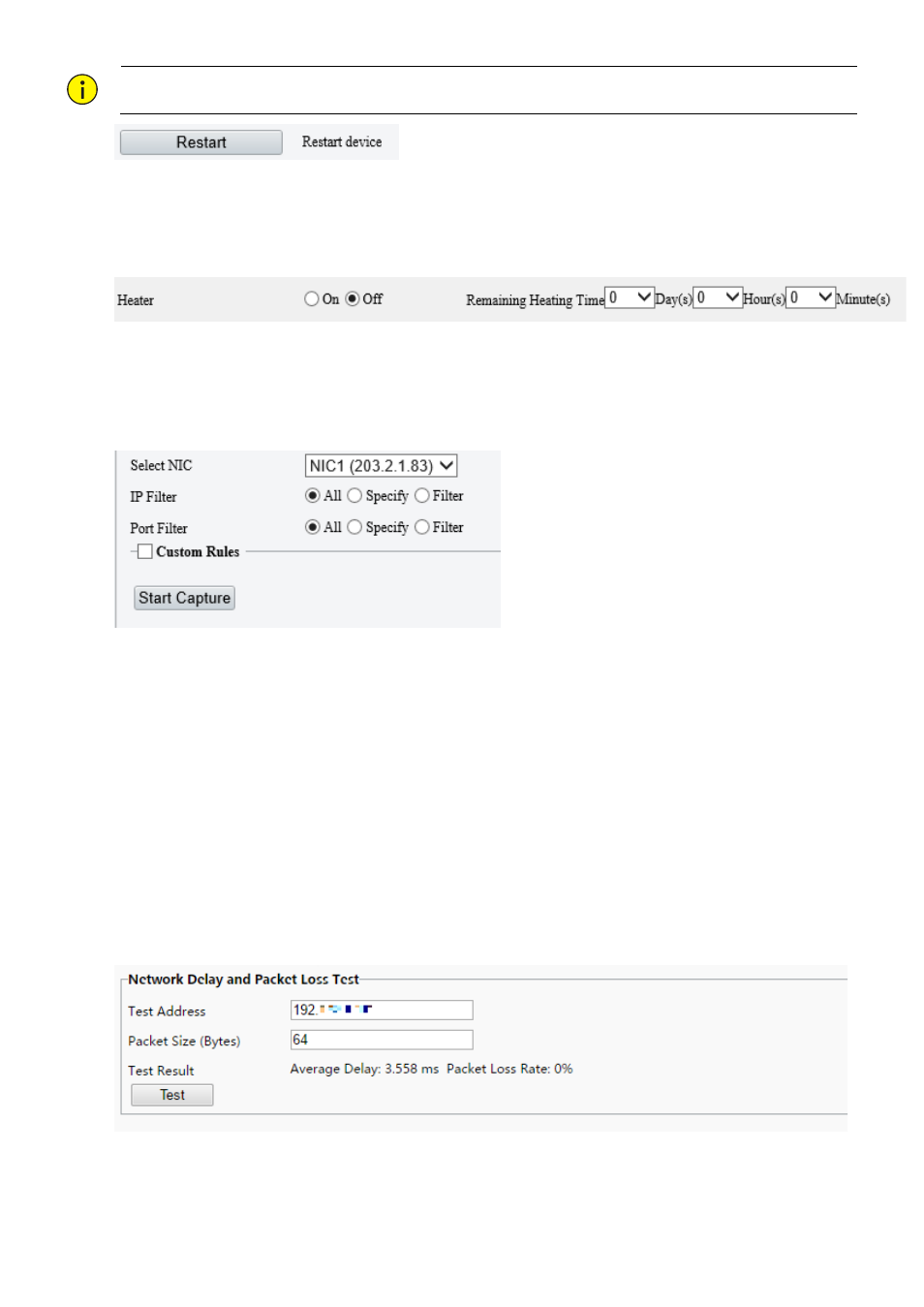The height and width of the screenshot is (1307, 924).
Task: Choose Filter option for Port Filter
Action: pos(422,527)
